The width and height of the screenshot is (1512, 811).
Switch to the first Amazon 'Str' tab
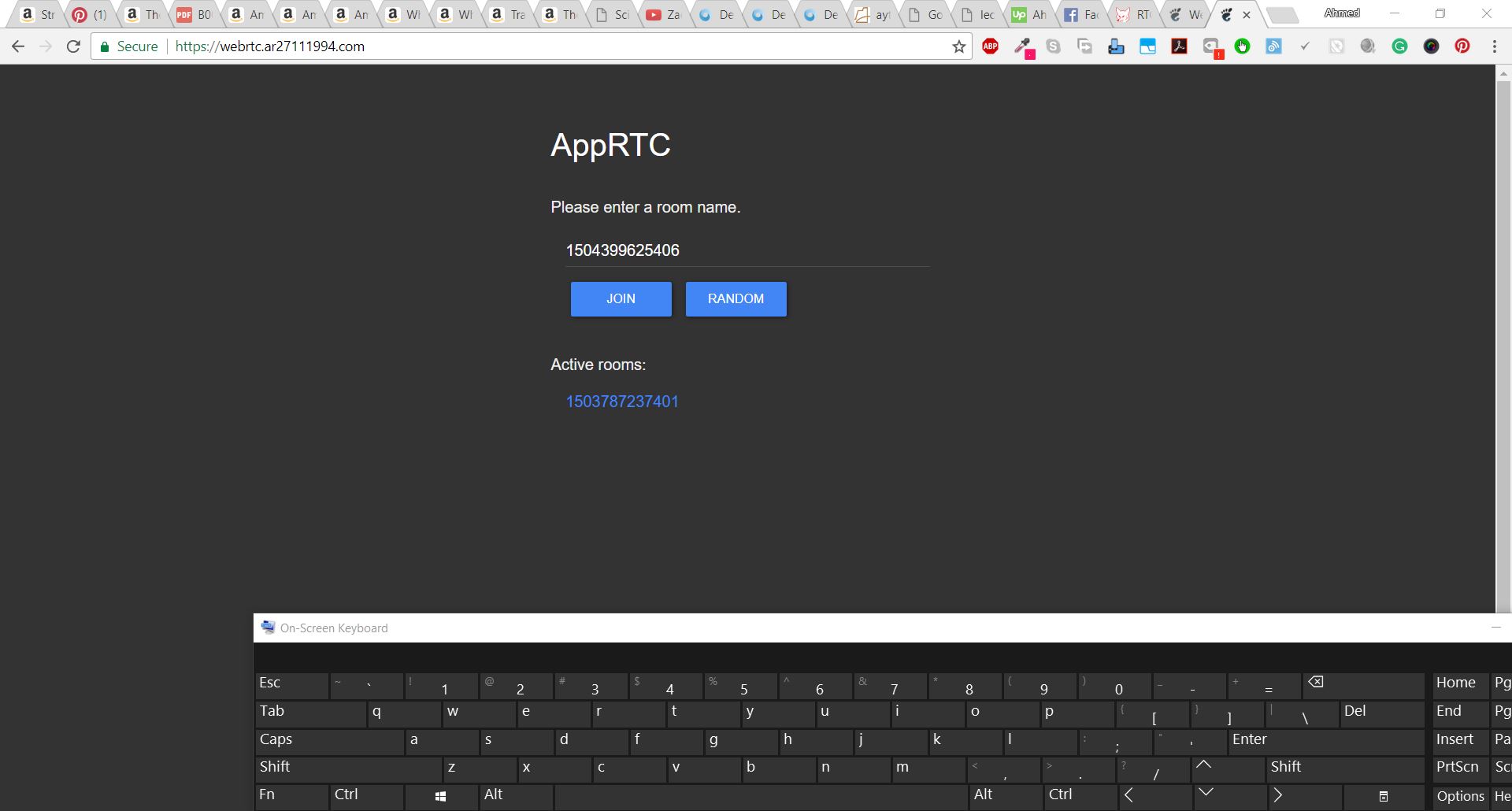pyautogui.click(x=36, y=15)
